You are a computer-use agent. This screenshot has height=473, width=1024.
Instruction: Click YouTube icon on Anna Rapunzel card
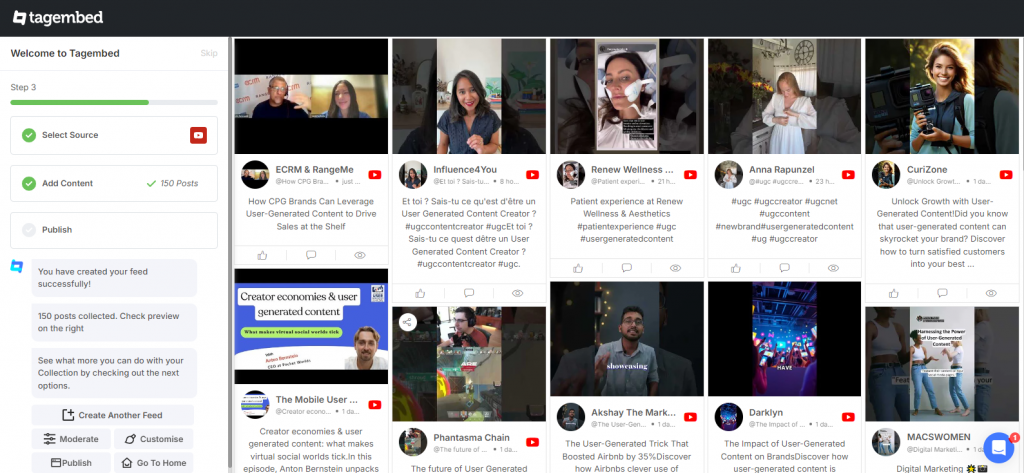[848, 174]
